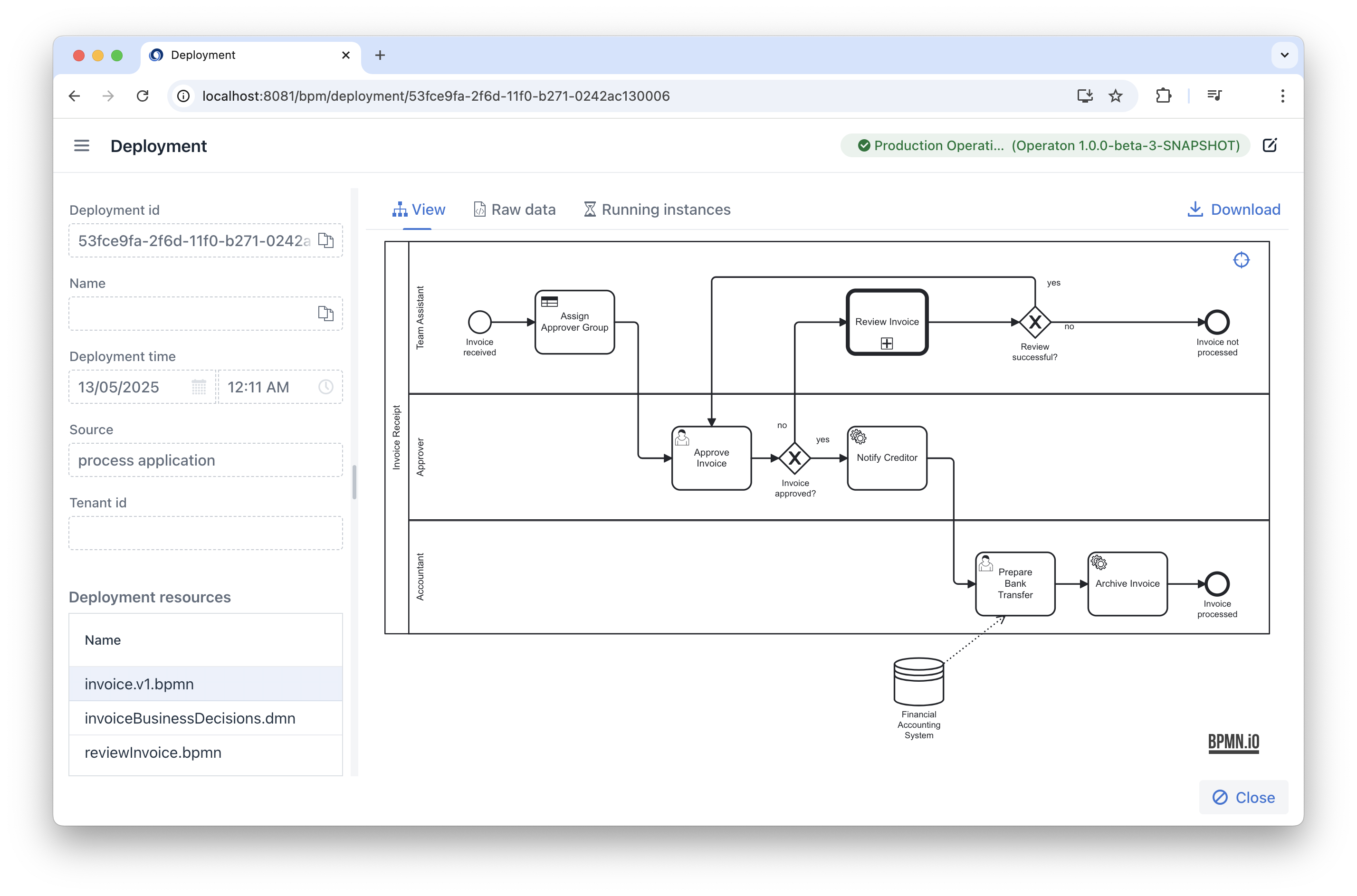
Task: Click the Source field
Action: pos(206,460)
